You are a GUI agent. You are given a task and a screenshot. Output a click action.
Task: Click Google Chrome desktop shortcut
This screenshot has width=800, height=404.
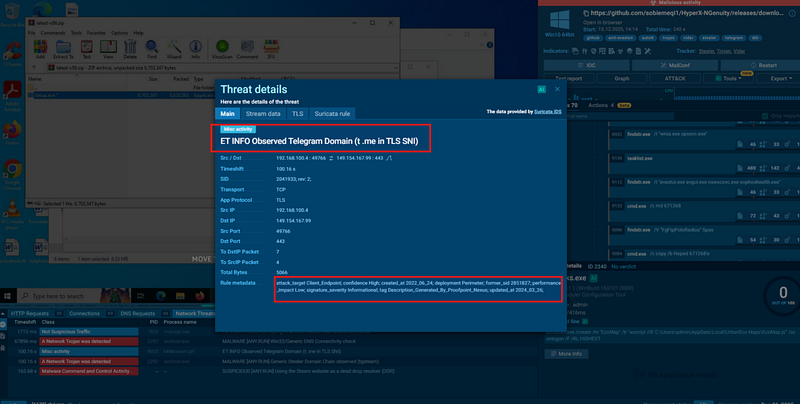tap(12, 174)
